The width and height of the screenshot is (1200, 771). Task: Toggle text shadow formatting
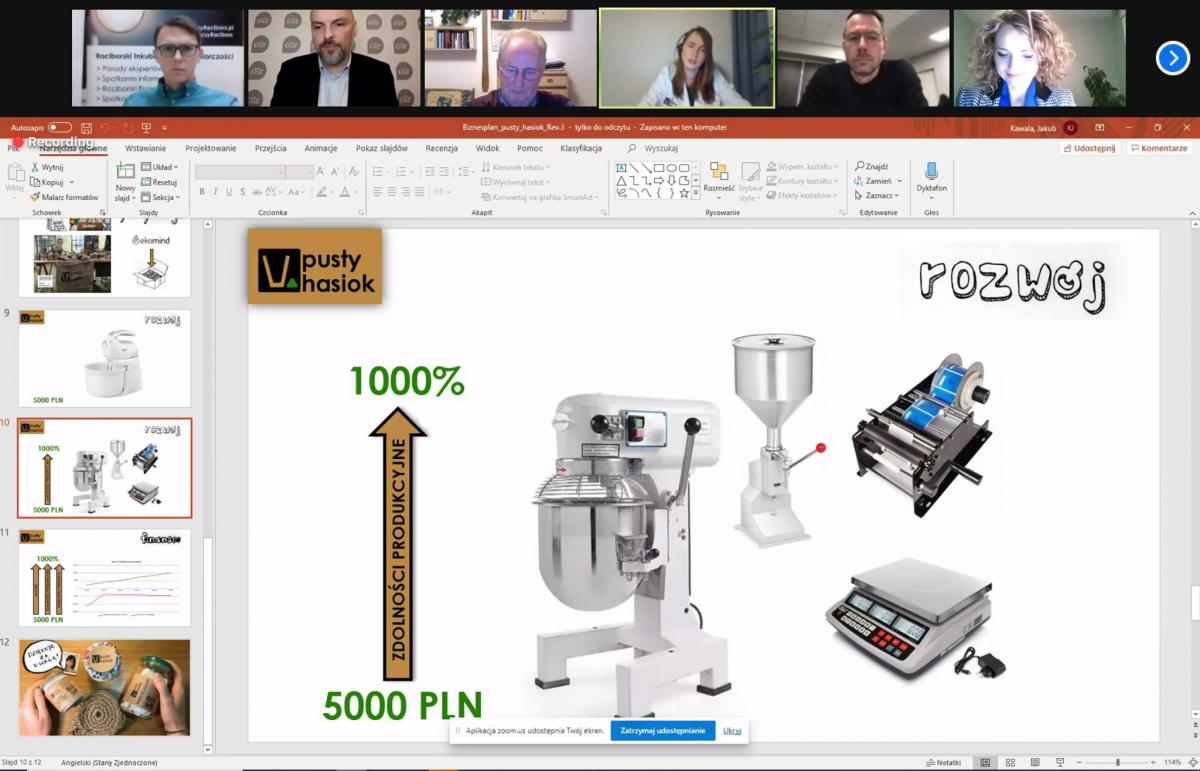tap(243, 192)
